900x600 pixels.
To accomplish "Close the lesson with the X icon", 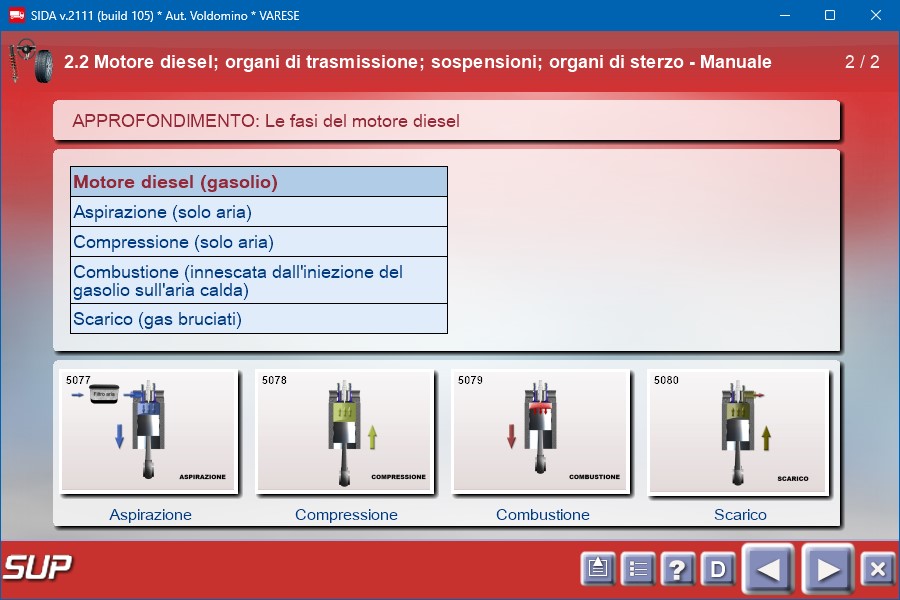I will pyautogui.click(x=877, y=570).
